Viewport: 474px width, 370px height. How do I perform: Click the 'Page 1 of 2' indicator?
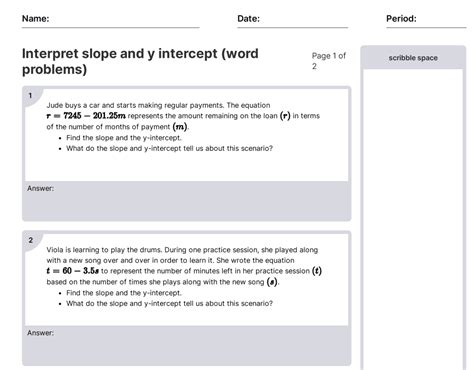pyautogui.click(x=329, y=61)
